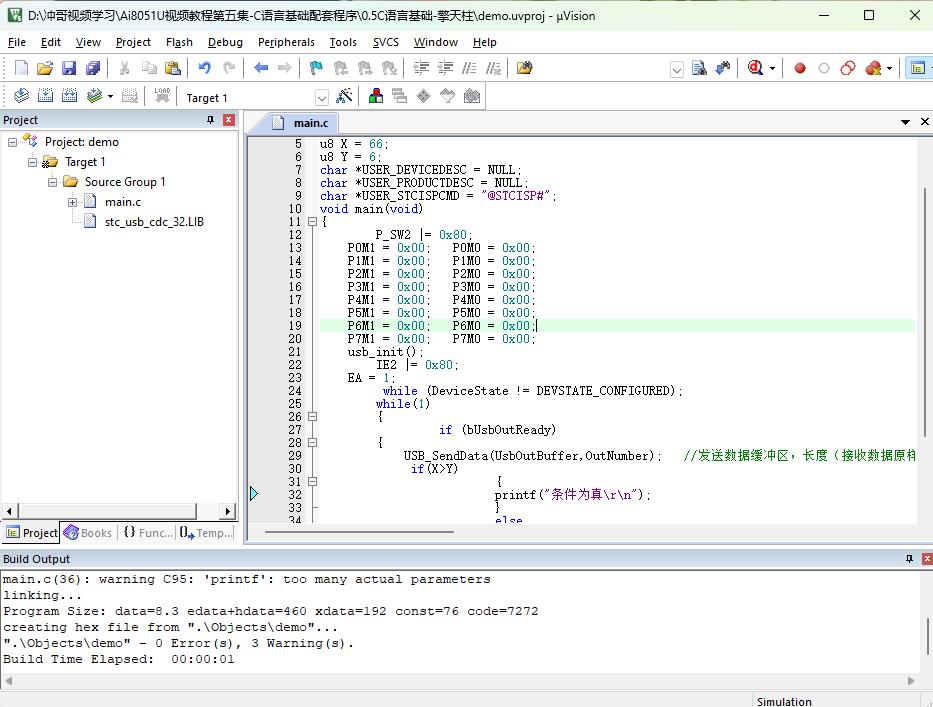Select main.c in the project tree

point(123,202)
